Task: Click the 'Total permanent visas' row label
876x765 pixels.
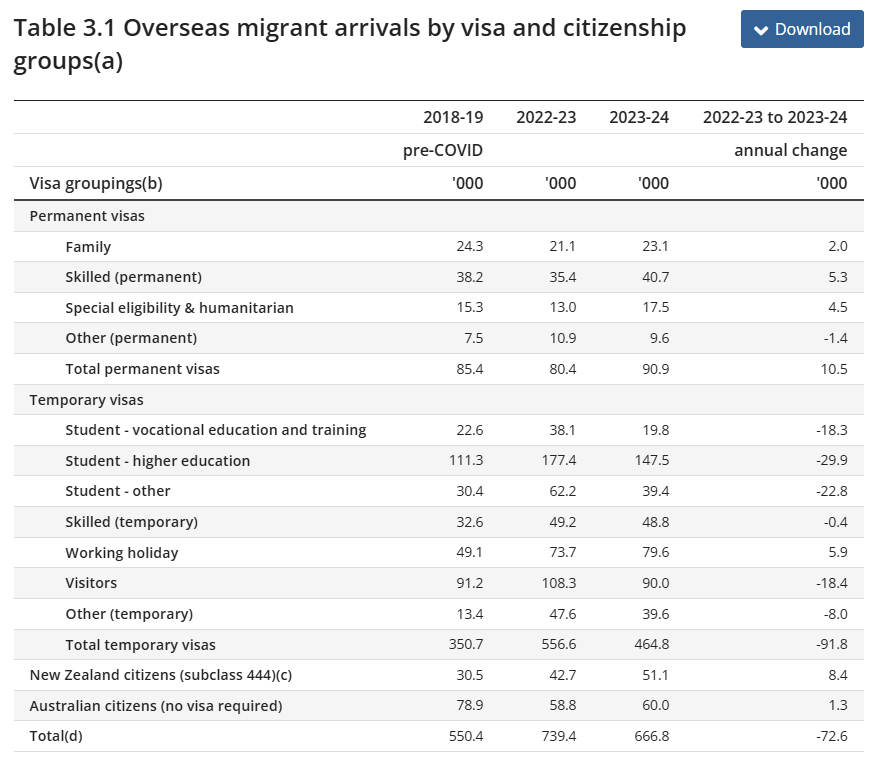Action: [x=142, y=369]
